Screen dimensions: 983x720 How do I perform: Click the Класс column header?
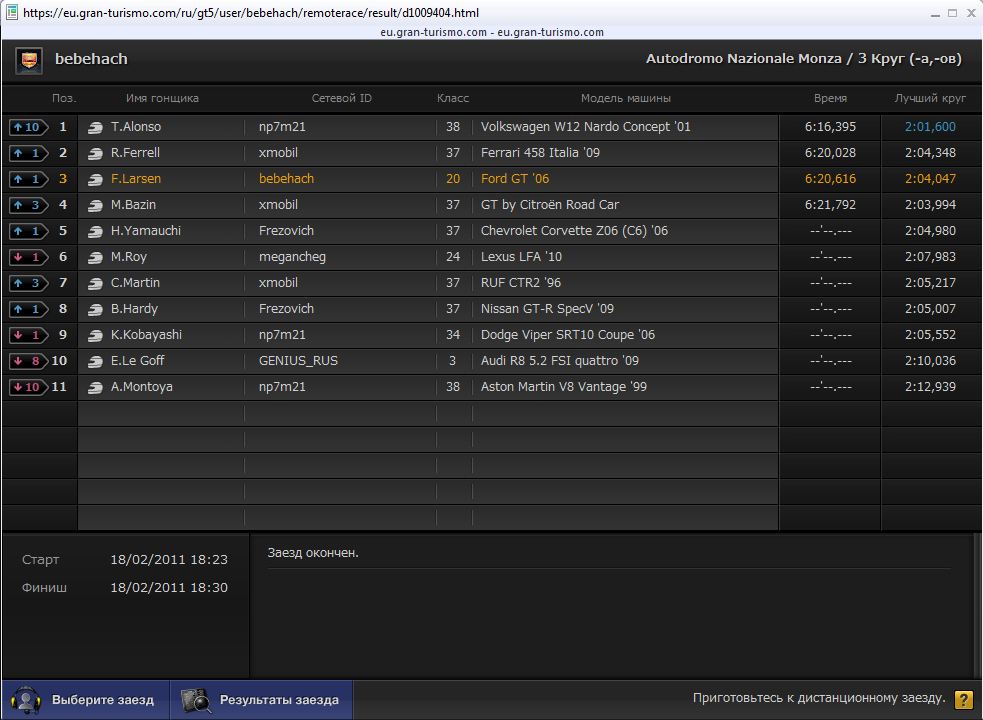click(x=453, y=98)
